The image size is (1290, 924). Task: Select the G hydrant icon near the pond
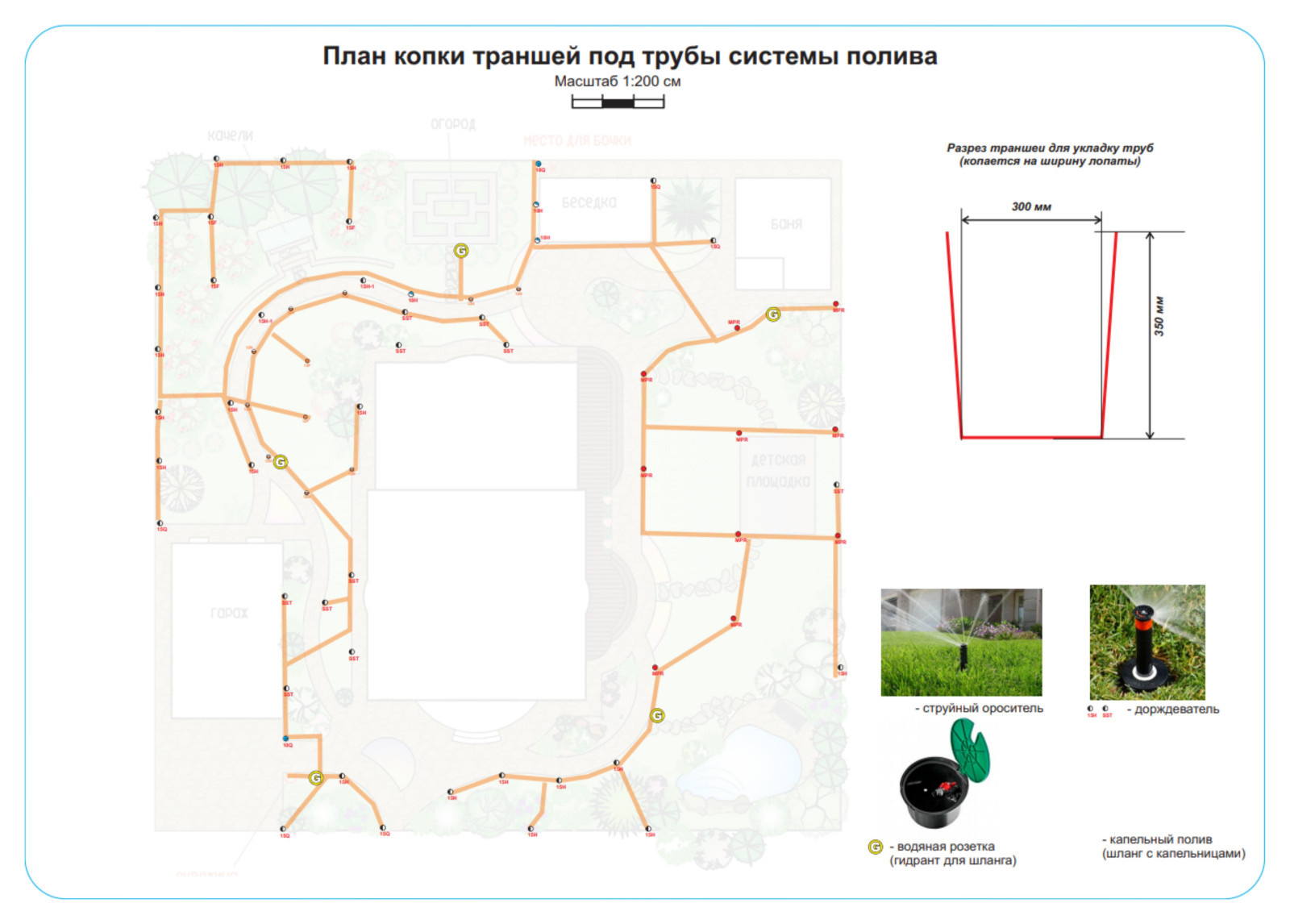coord(658,714)
